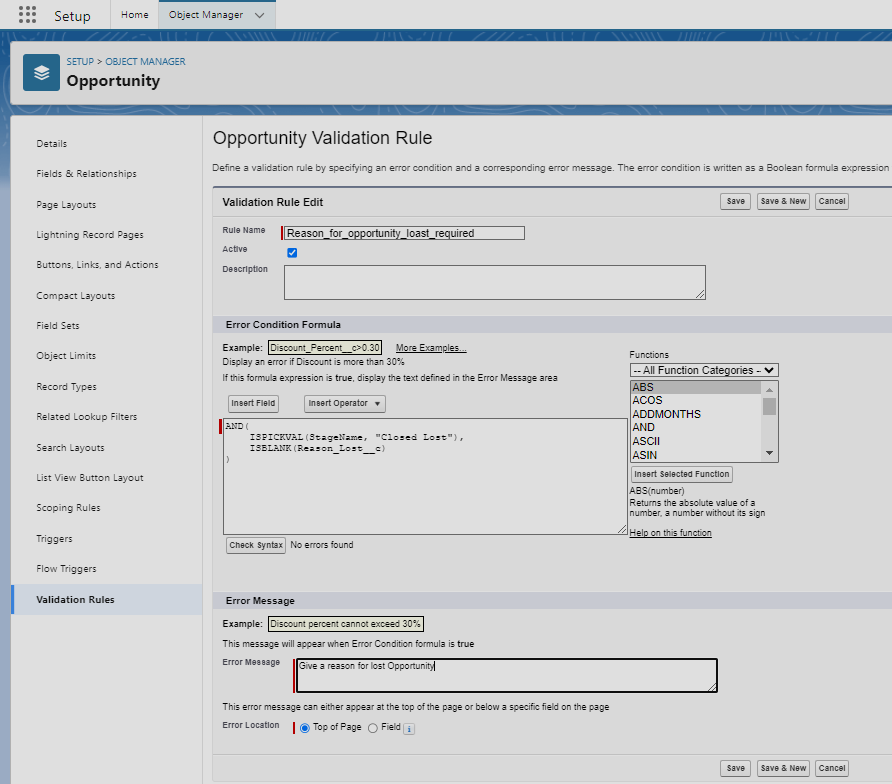892x784 pixels.
Task: Select ACOS in the functions list
Action: coord(696,401)
